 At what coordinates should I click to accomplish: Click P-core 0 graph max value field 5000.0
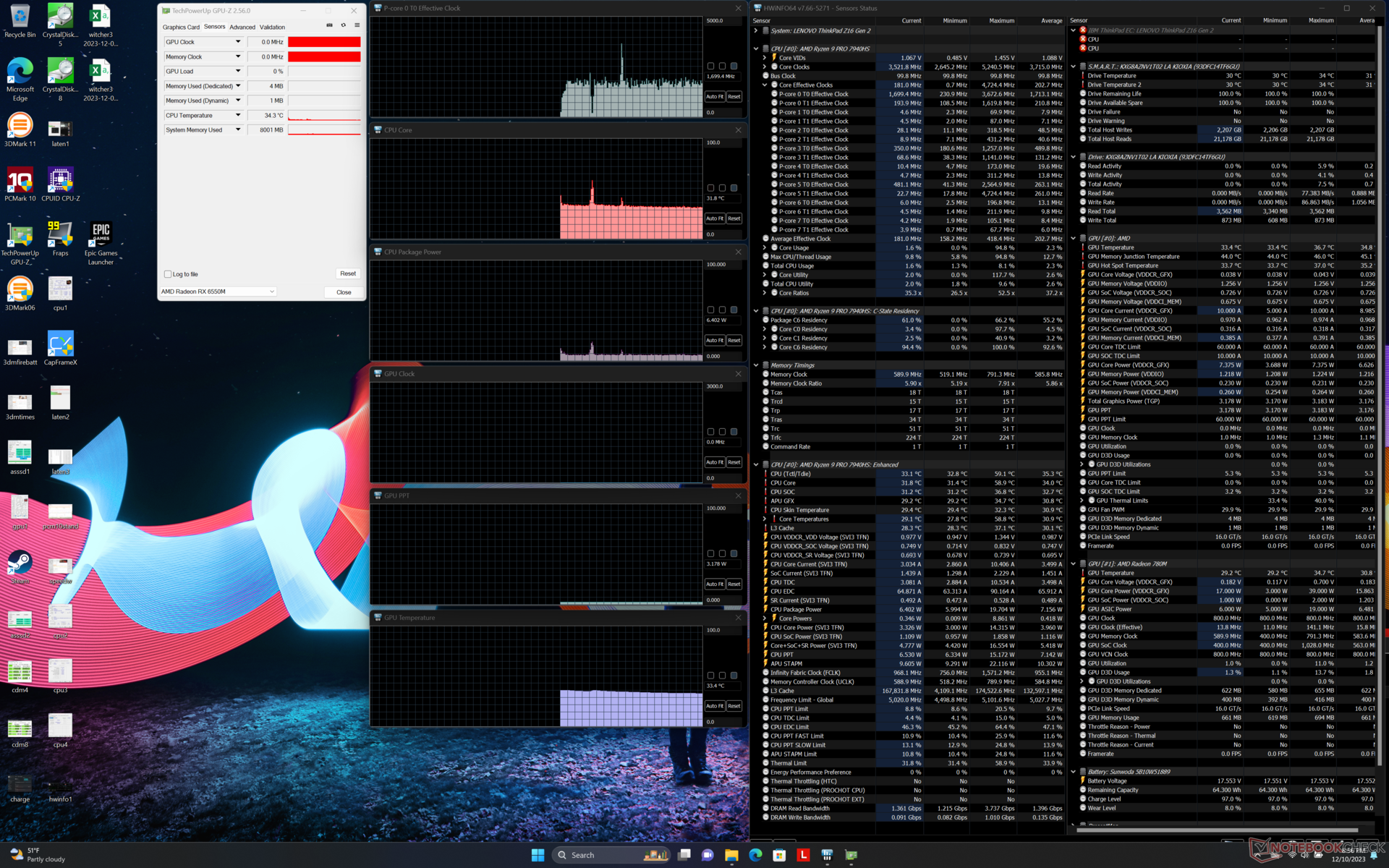(722, 20)
